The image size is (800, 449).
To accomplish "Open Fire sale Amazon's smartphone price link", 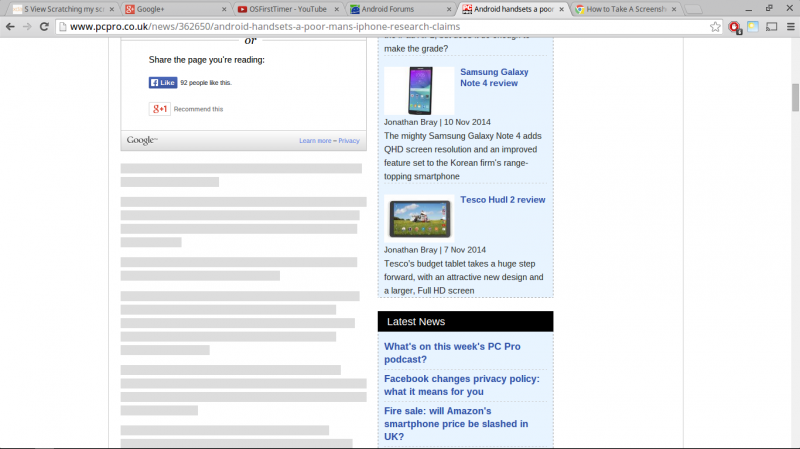I will (456, 423).
